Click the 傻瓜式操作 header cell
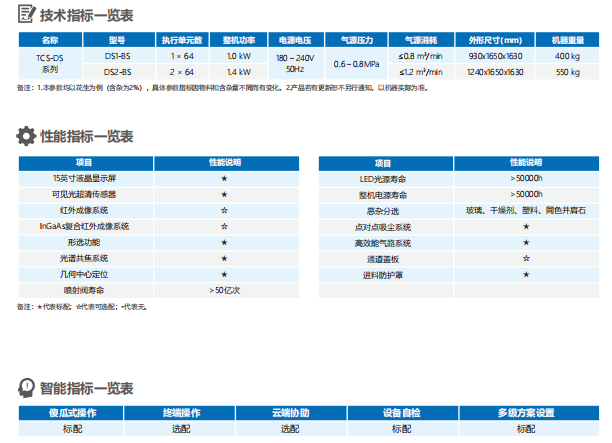612x443 pixels. point(73,412)
